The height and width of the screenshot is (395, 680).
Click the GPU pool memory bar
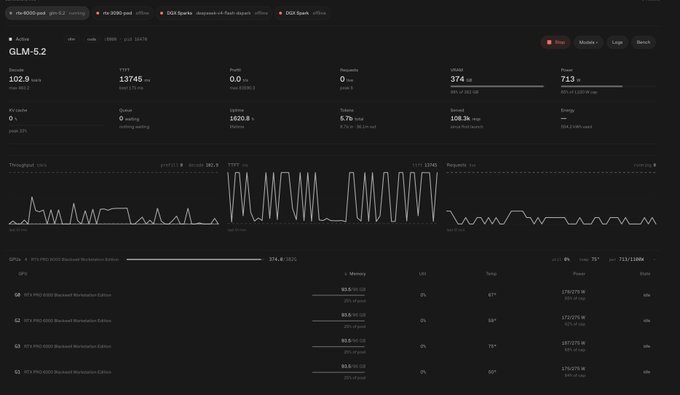(195, 259)
